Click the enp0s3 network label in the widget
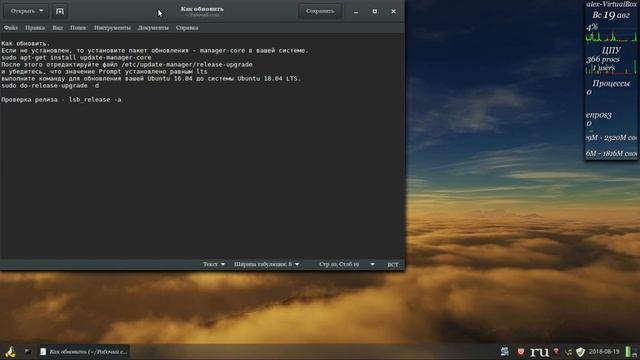The height and width of the screenshot is (360, 640). click(x=599, y=115)
